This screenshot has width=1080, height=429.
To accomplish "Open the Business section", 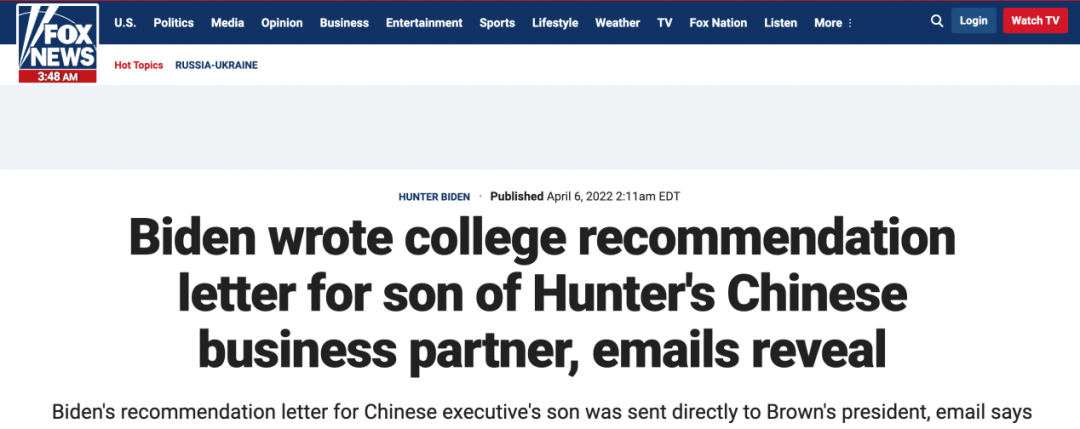I will (344, 23).
